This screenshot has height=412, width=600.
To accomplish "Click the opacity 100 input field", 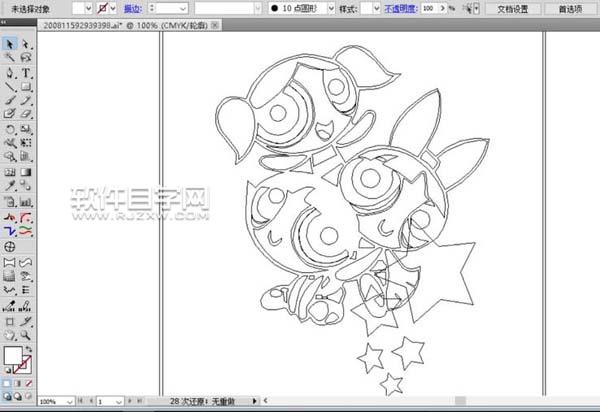I will [x=429, y=8].
